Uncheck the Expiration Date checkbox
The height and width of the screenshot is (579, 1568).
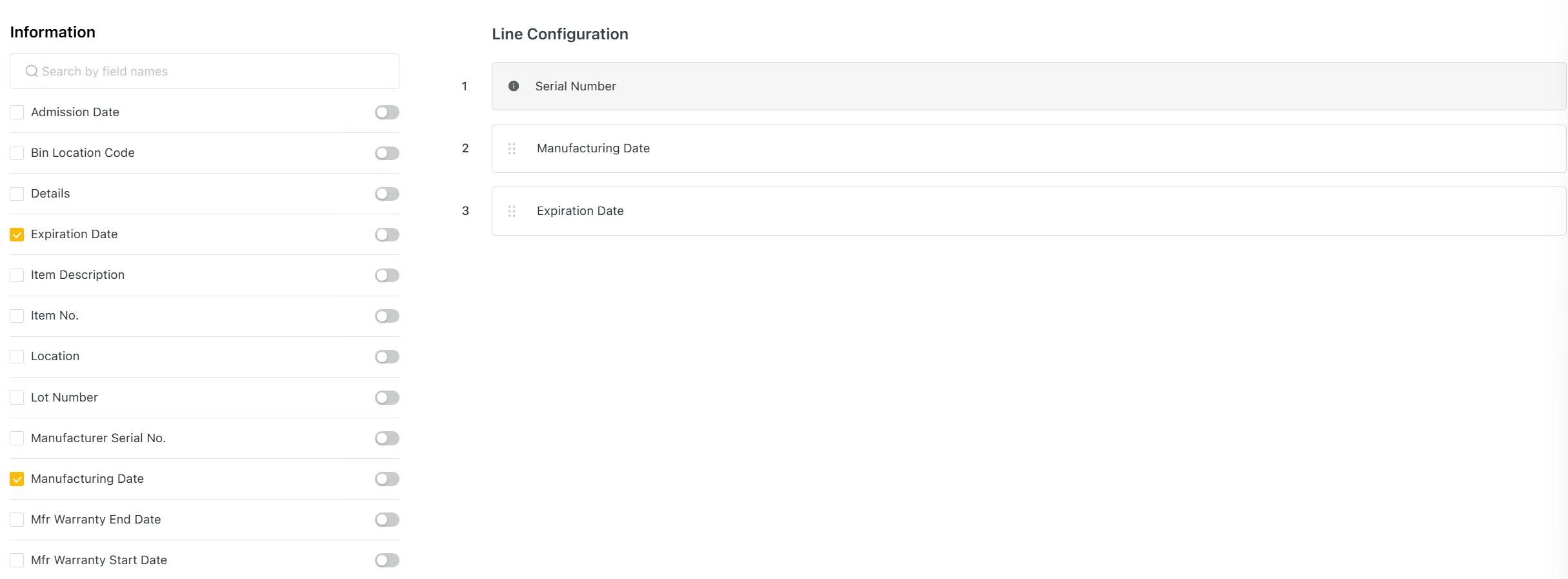[17, 234]
